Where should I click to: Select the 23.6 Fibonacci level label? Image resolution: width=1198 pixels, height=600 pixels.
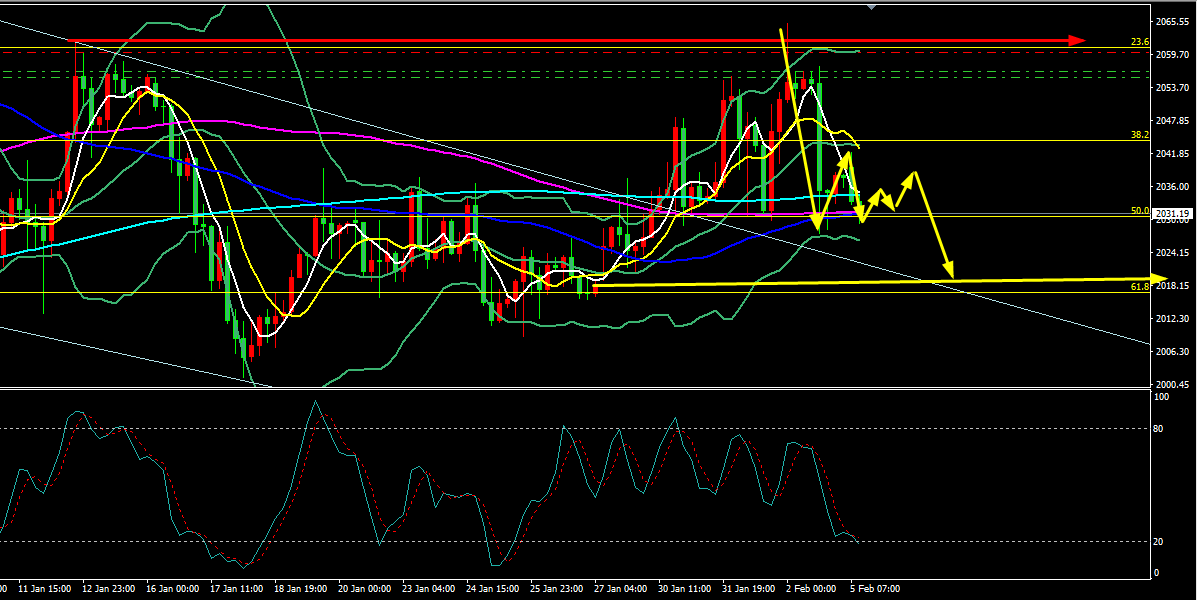[x=1138, y=42]
